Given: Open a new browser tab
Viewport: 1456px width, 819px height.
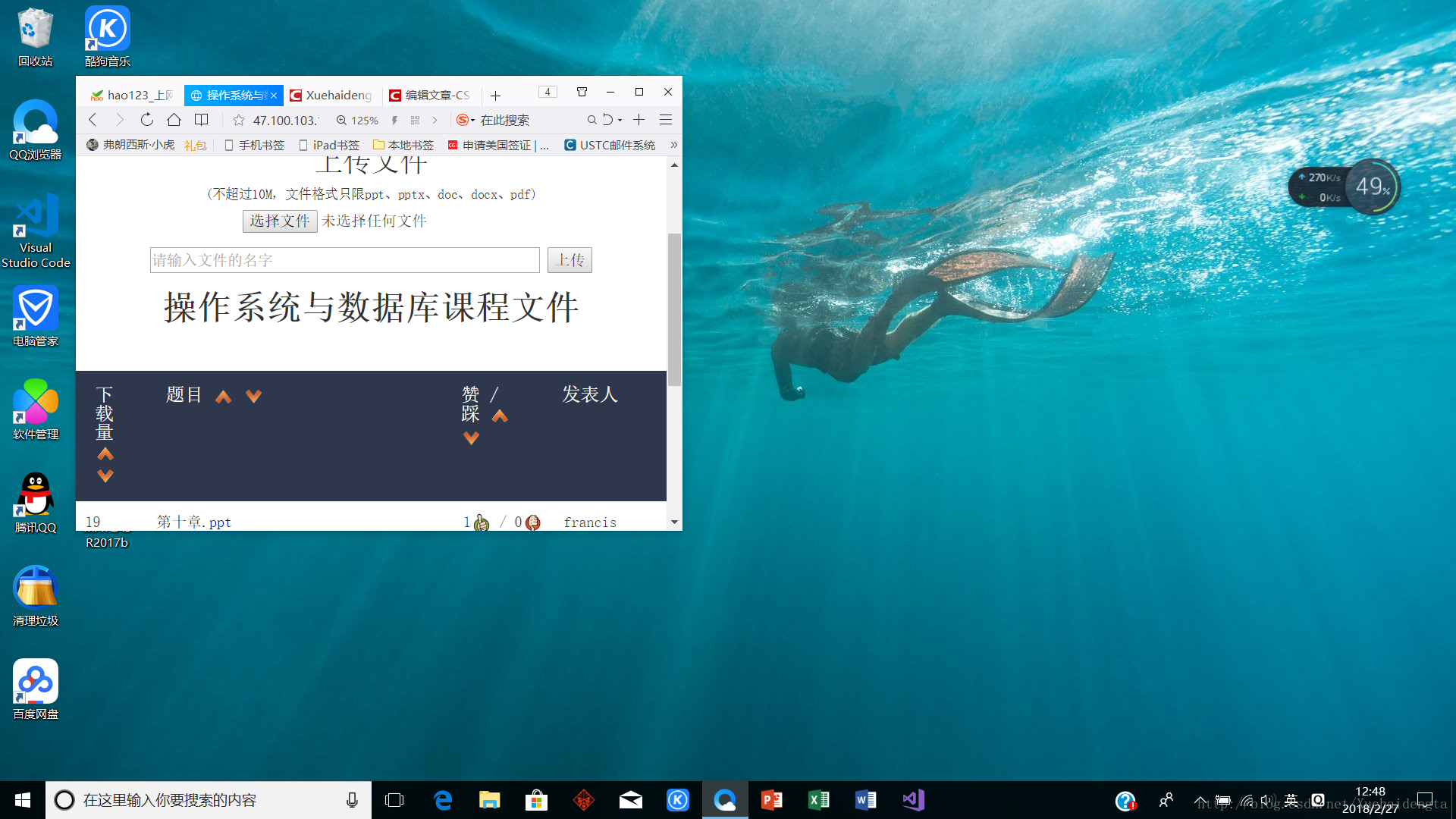Looking at the screenshot, I should click(x=495, y=96).
